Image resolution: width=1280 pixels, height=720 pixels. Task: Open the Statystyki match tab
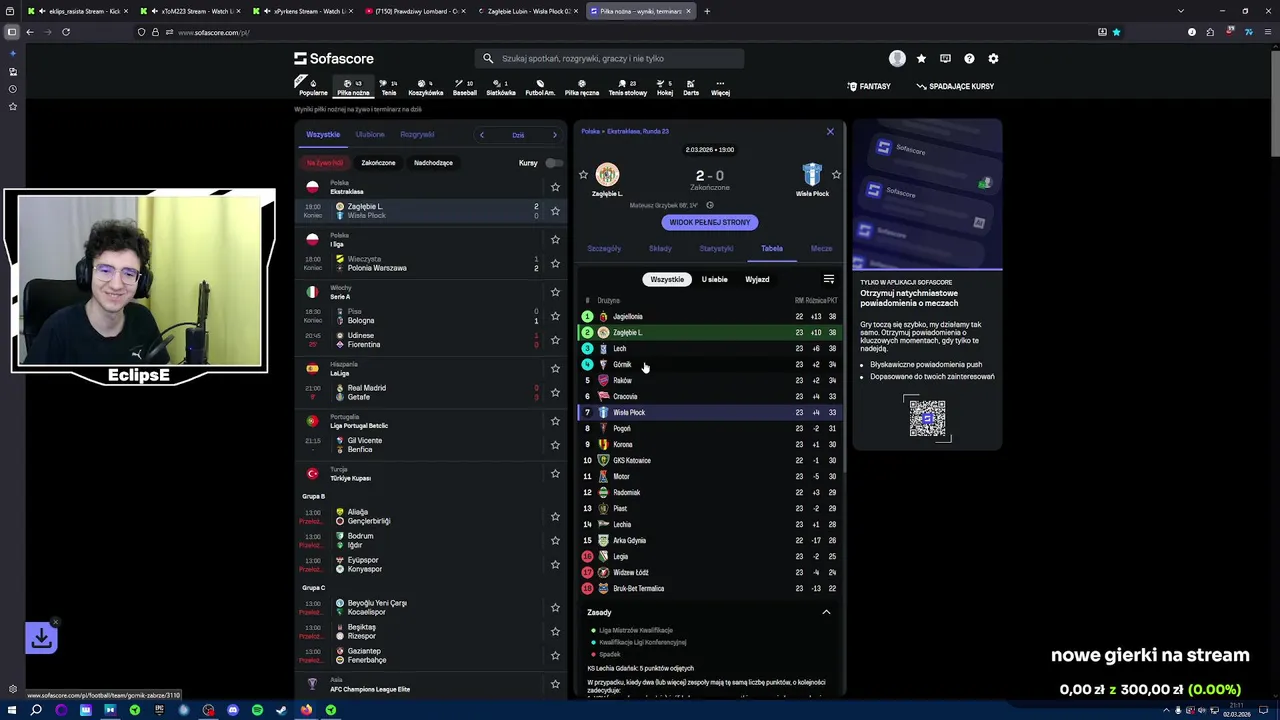pyautogui.click(x=716, y=248)
